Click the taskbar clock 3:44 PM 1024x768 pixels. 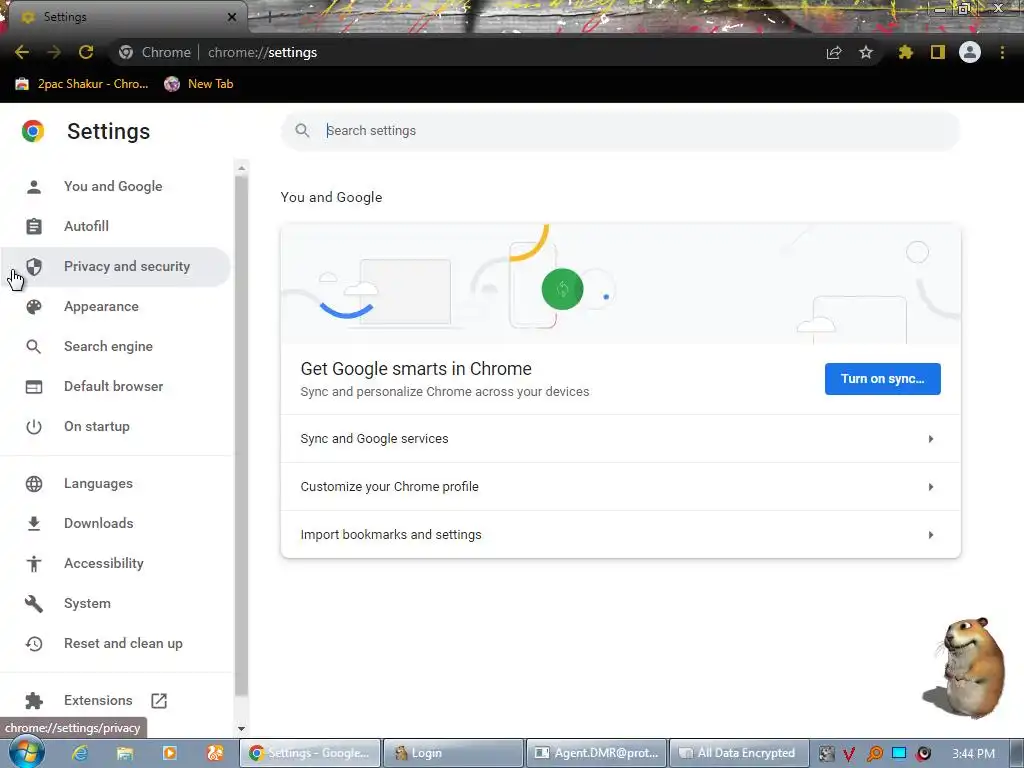(x=973, y=754)
